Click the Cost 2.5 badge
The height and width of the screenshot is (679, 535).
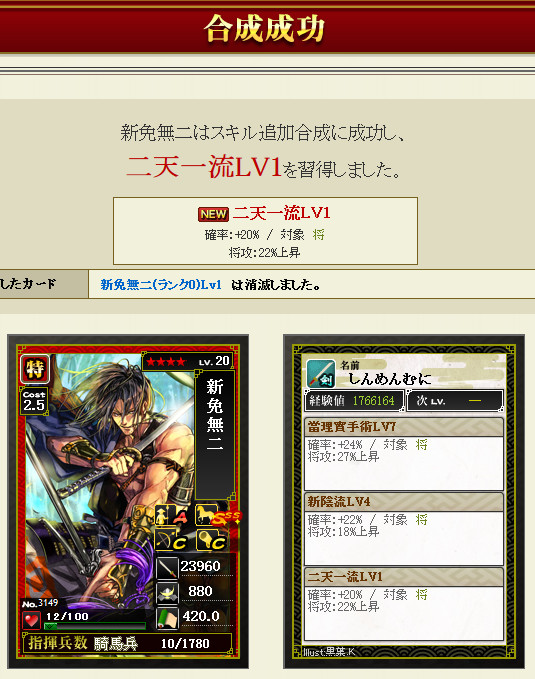(34, 401)
